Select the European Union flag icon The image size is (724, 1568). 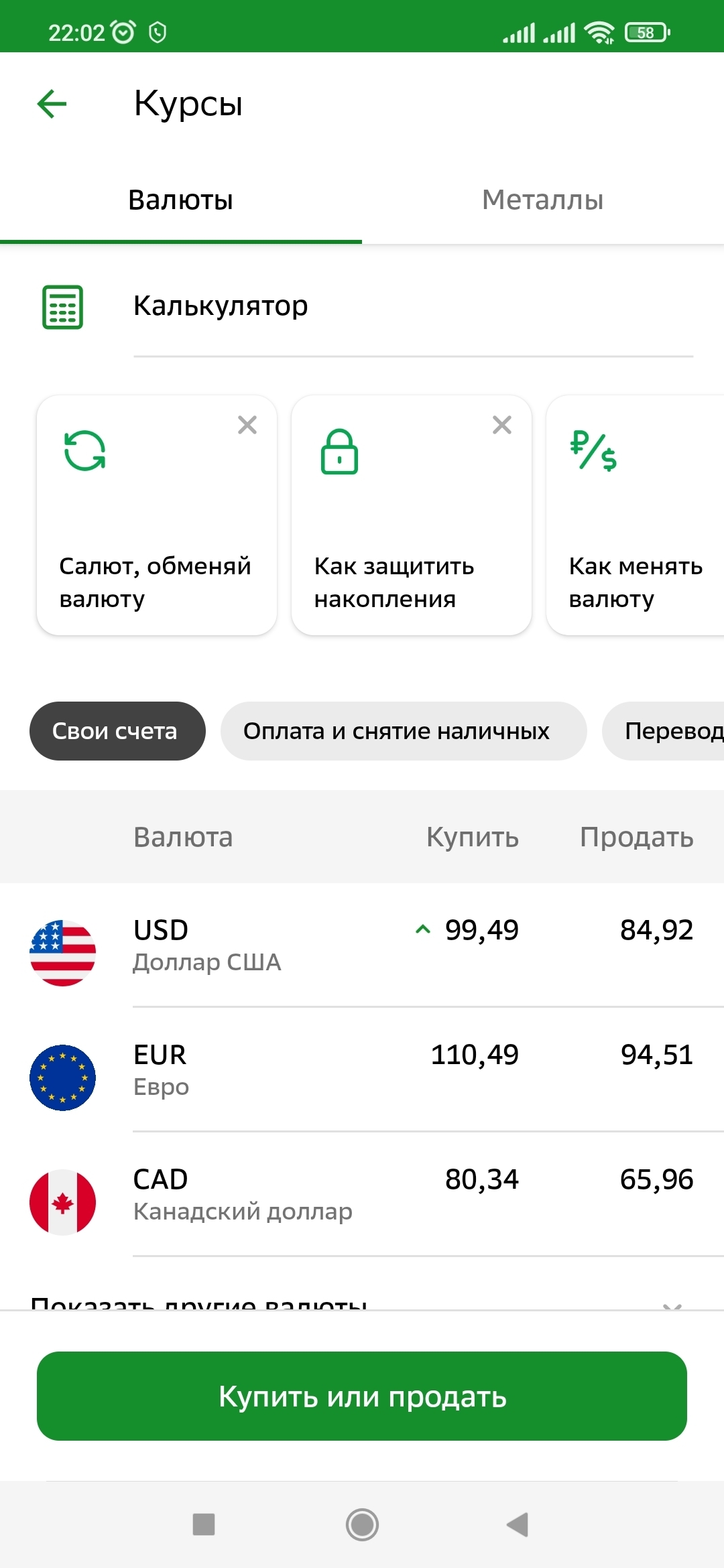pyautogui.click(x=63, y=1077)
